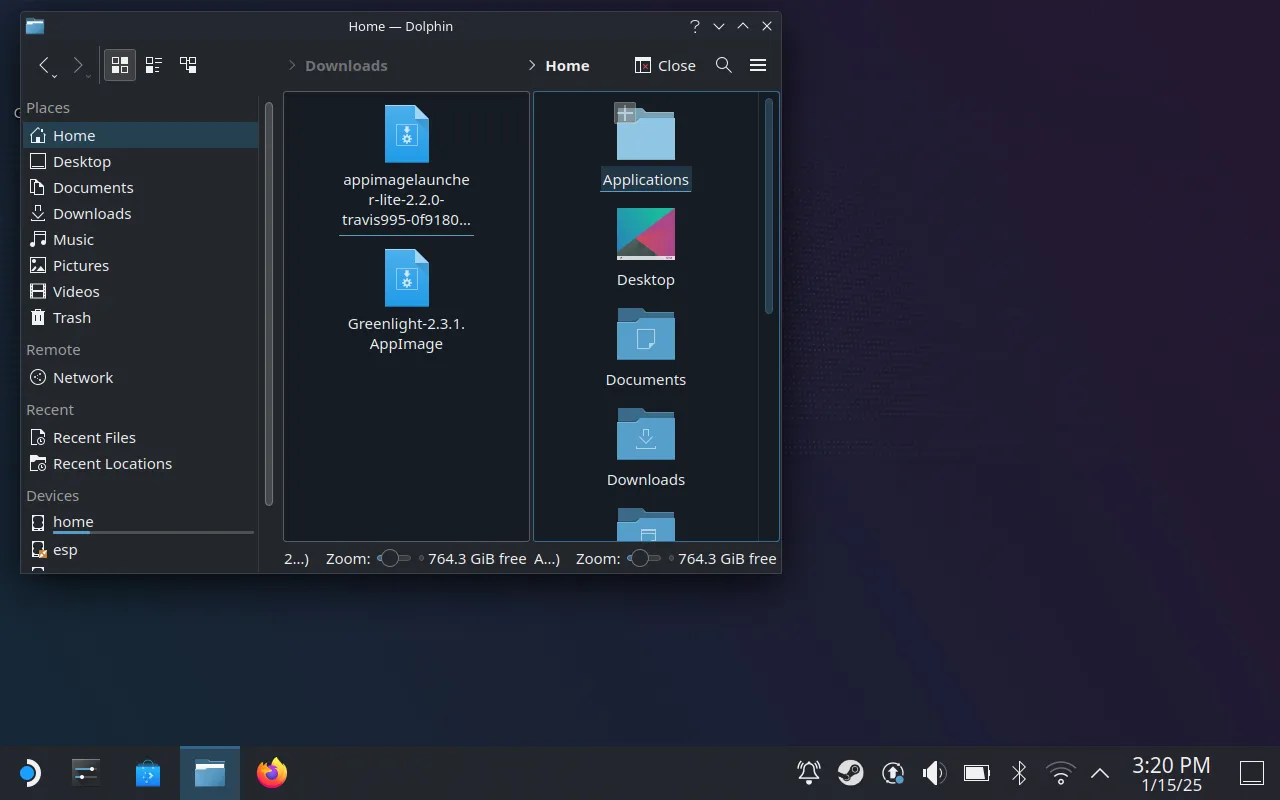Open the Steam system tray icon
1280x800 pixels.
pos(851,772)
